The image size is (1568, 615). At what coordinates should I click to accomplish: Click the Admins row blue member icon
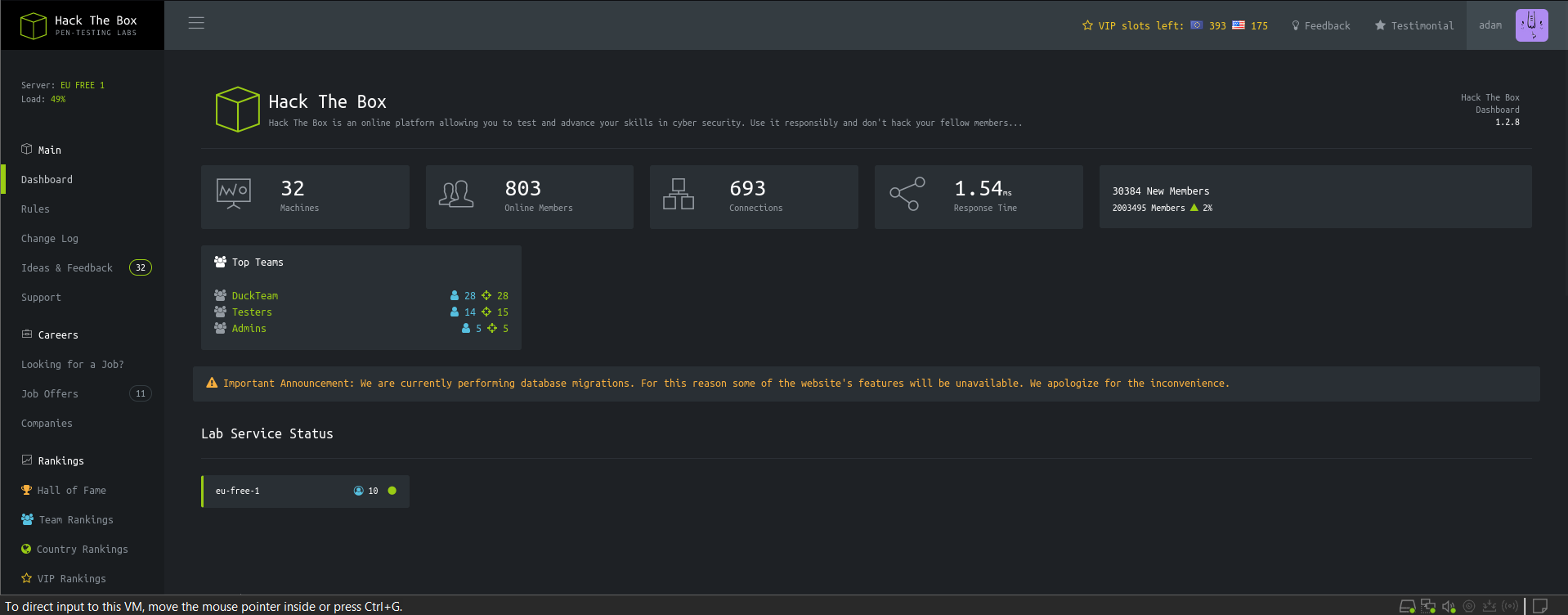(466, 328)
